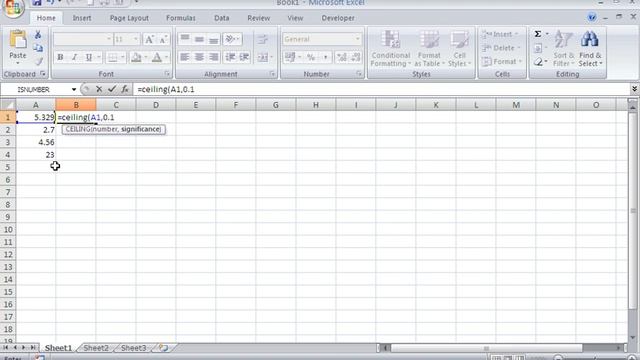This screenshot has width=640, height=360.
Task: Open the font name combo box
Action: 83,39
